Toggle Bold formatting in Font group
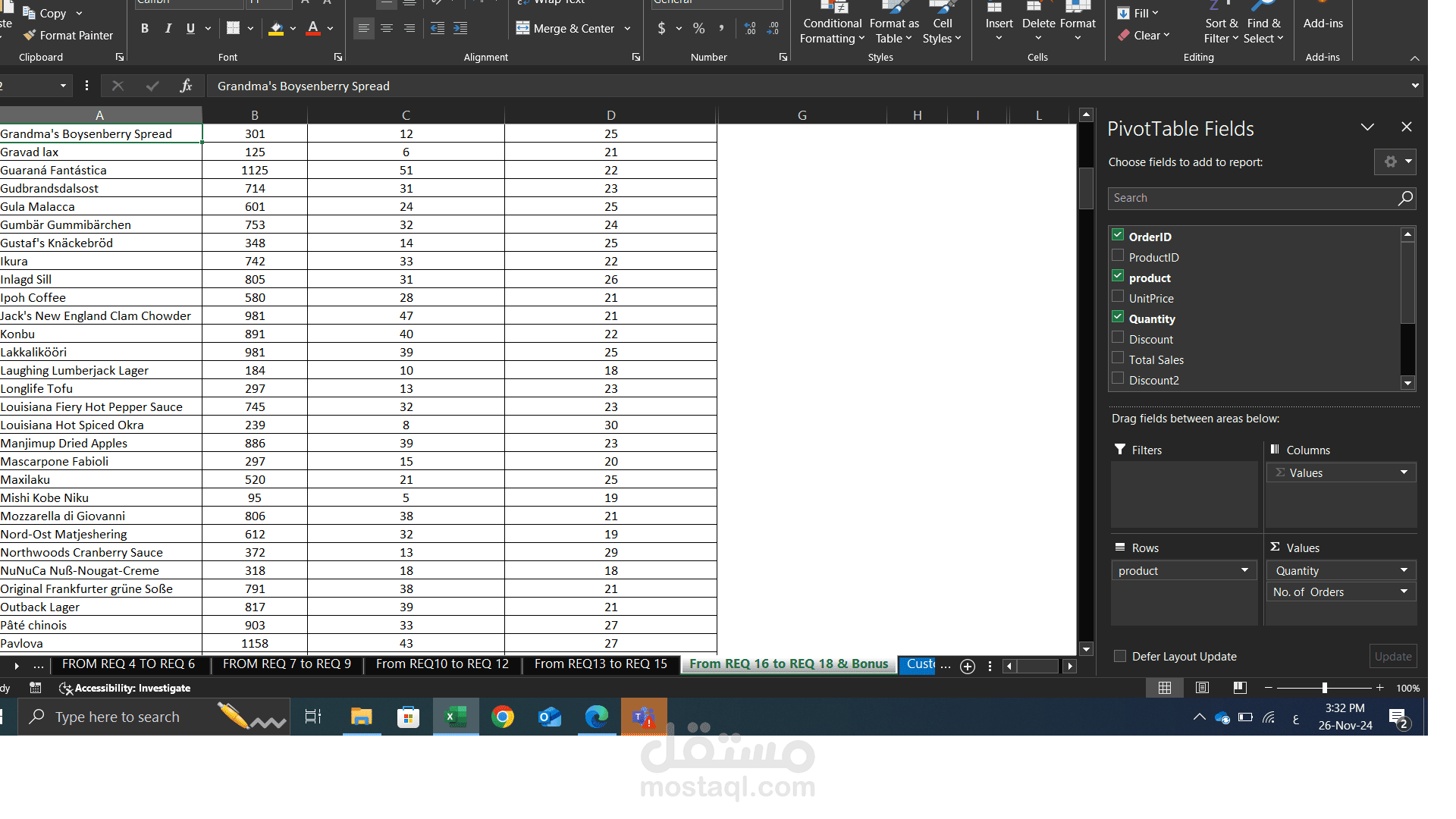The image size is (1456, 819). pos(144,29)
